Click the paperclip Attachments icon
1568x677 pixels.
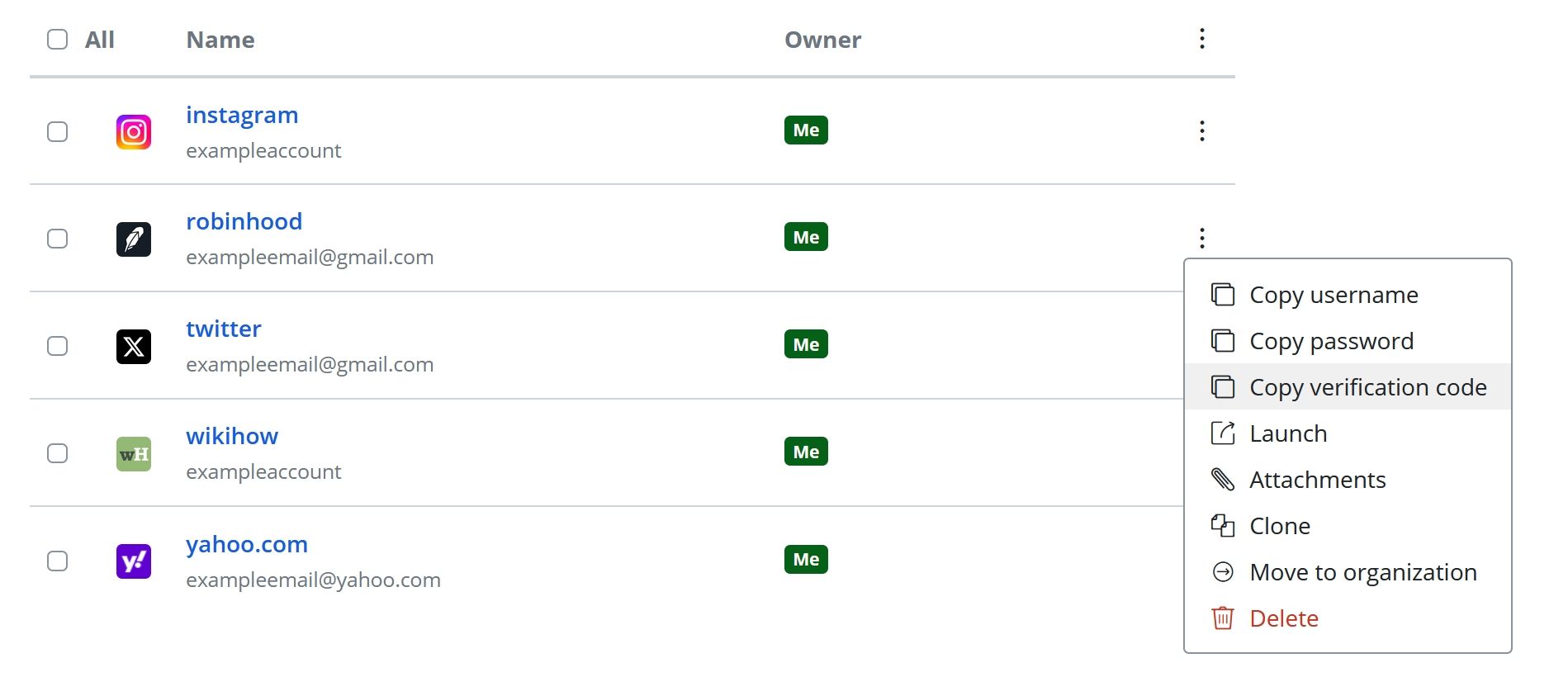click(1222, 480)
